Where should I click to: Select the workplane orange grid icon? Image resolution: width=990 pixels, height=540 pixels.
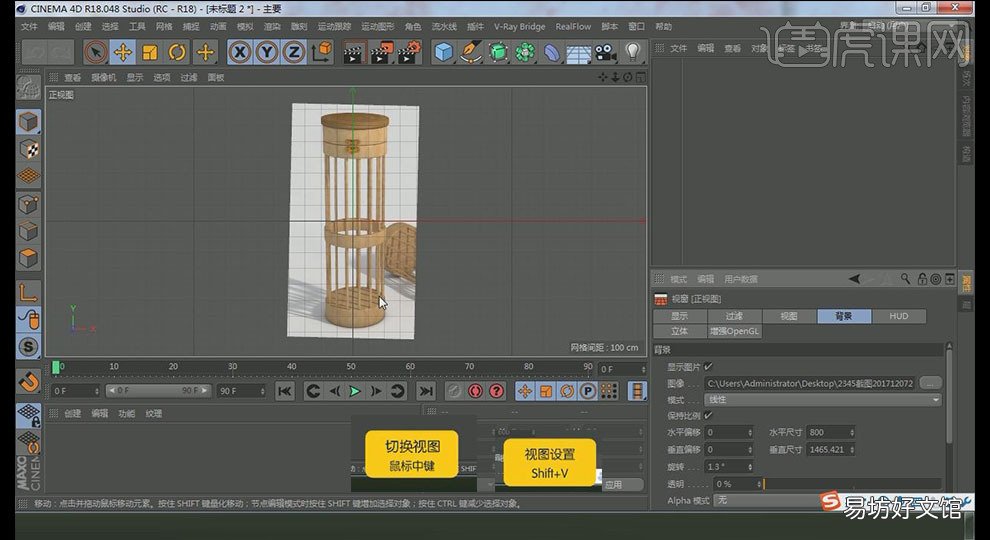point(28,176)
